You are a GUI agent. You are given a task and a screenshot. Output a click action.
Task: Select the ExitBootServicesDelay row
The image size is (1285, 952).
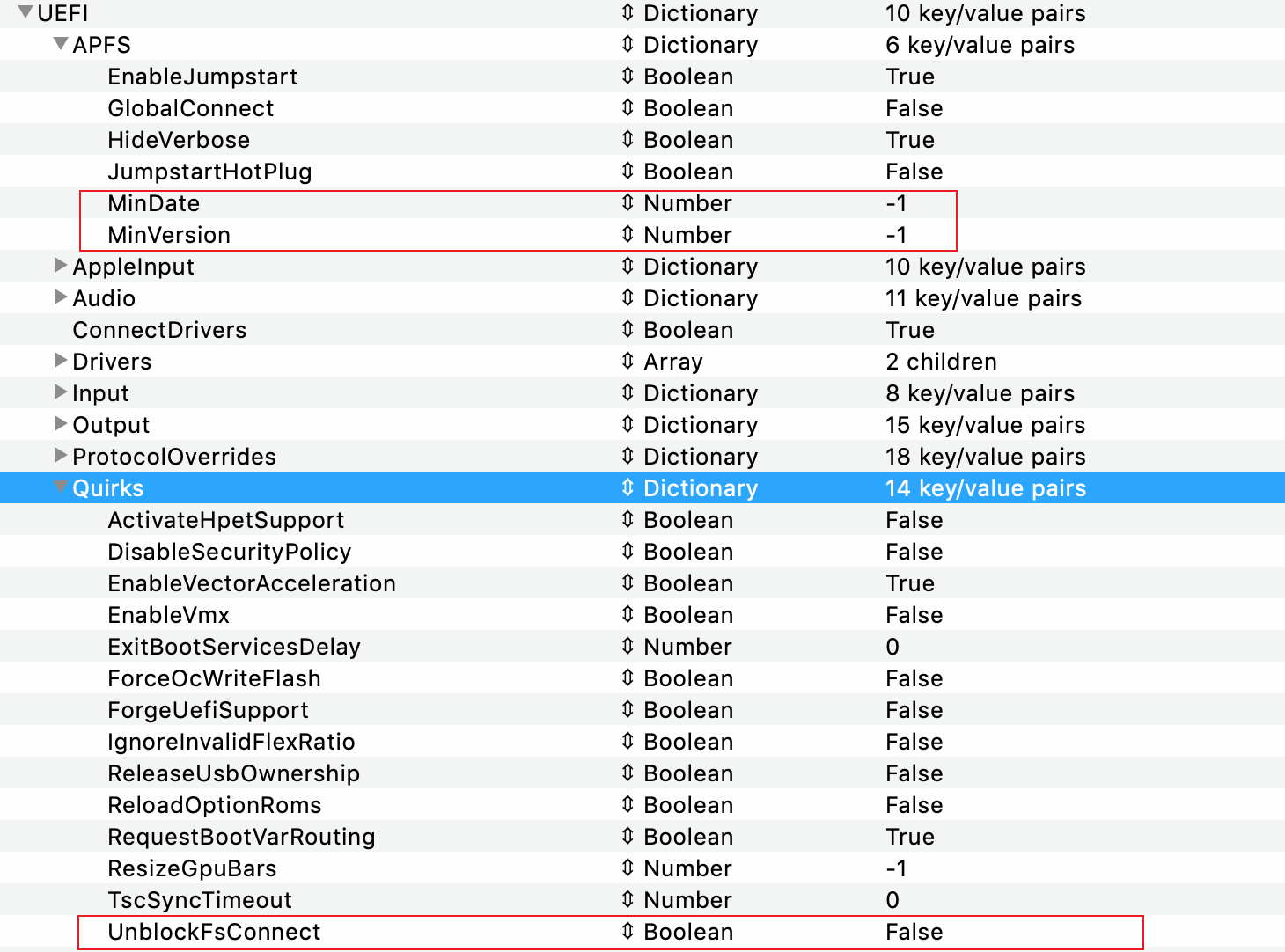[x=234, y=647]
